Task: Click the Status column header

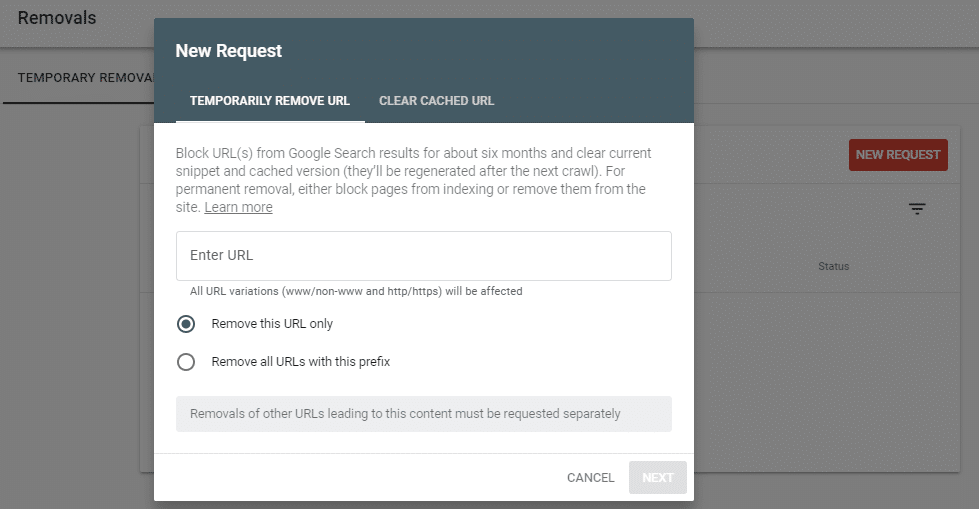Action: coord(834,266)
